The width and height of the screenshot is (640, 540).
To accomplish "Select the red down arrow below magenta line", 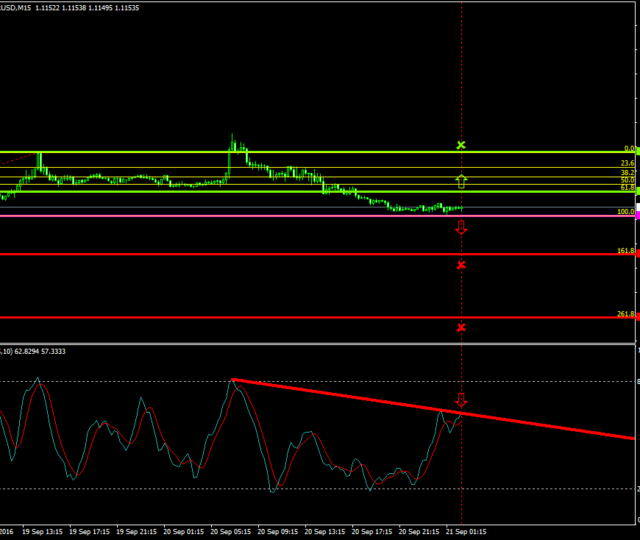I will (461, 228).
